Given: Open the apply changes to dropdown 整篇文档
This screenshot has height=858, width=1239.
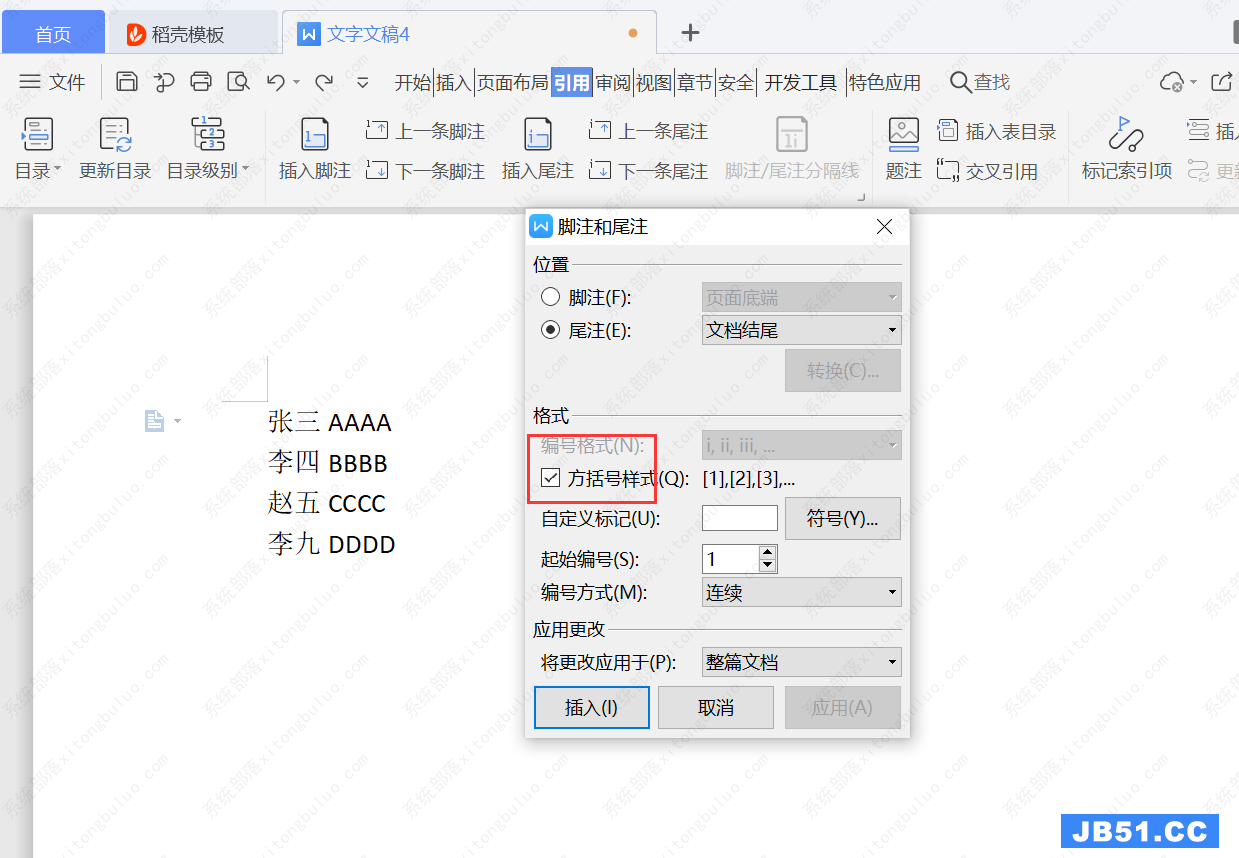Looking at the screenshot, I should 801,662.
